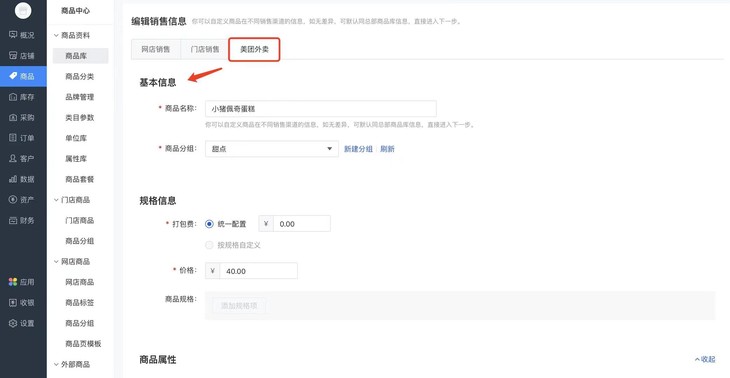Click the 规格信息 section heading
This screenshot has width=730, height=378.
[x=158, y=201]
